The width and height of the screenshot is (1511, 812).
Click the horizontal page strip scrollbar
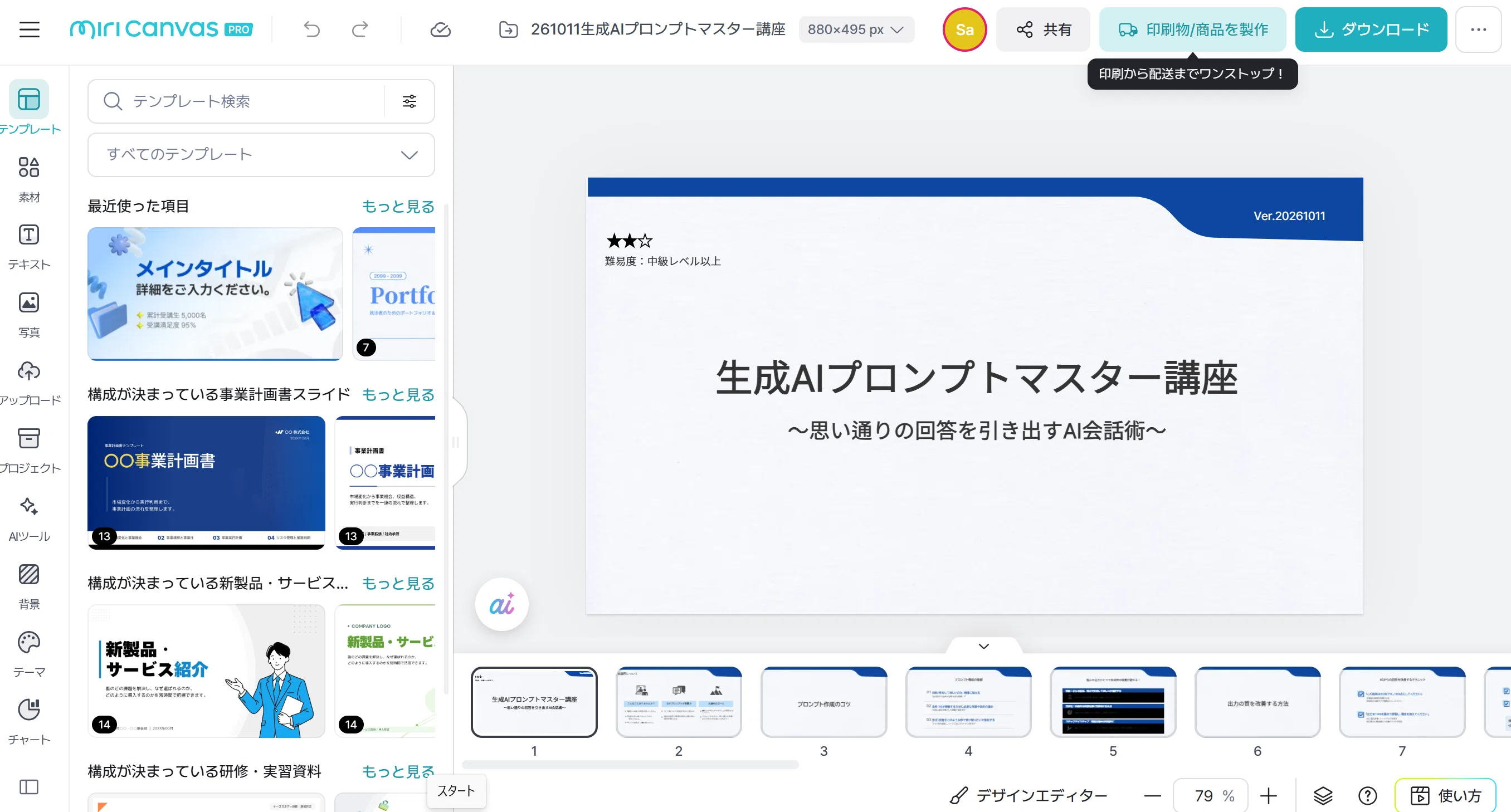(x=630, y=765)
